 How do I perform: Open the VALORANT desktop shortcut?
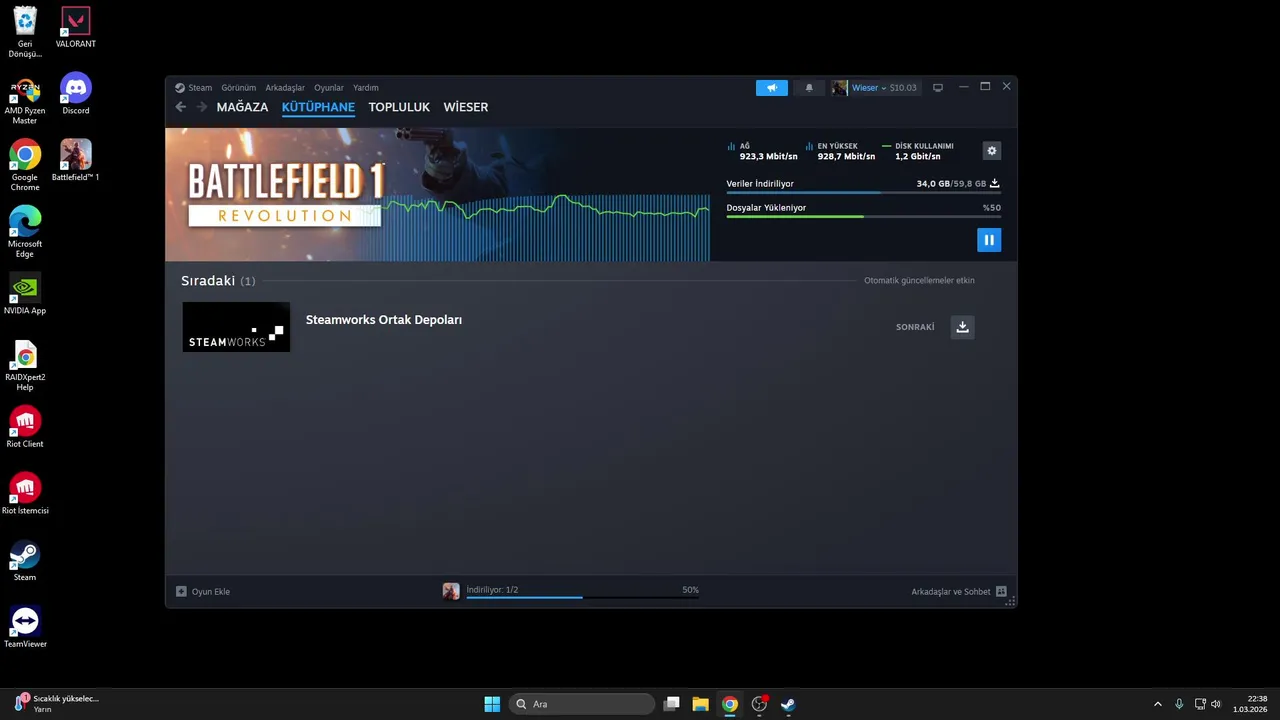click(75, 28)
